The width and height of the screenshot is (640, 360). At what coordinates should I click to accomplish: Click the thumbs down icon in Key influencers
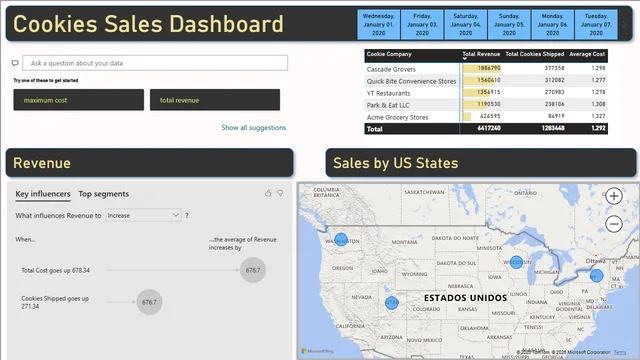point(280,193)
